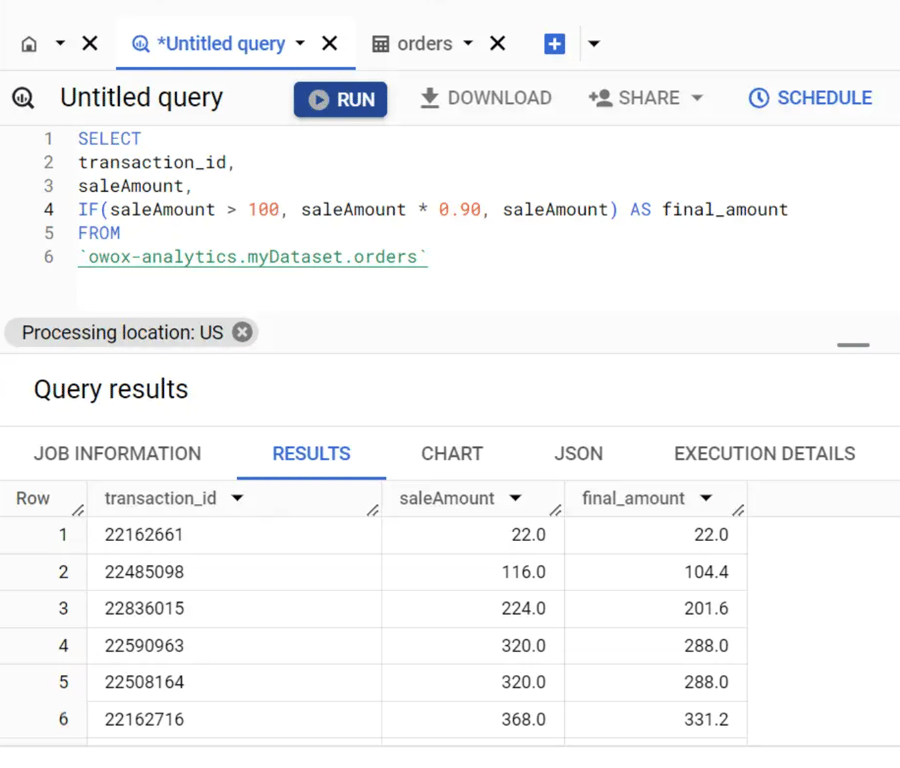This screenshot has height=768, width=900.
Task: View the JSON tab
Action: (578, 453)
